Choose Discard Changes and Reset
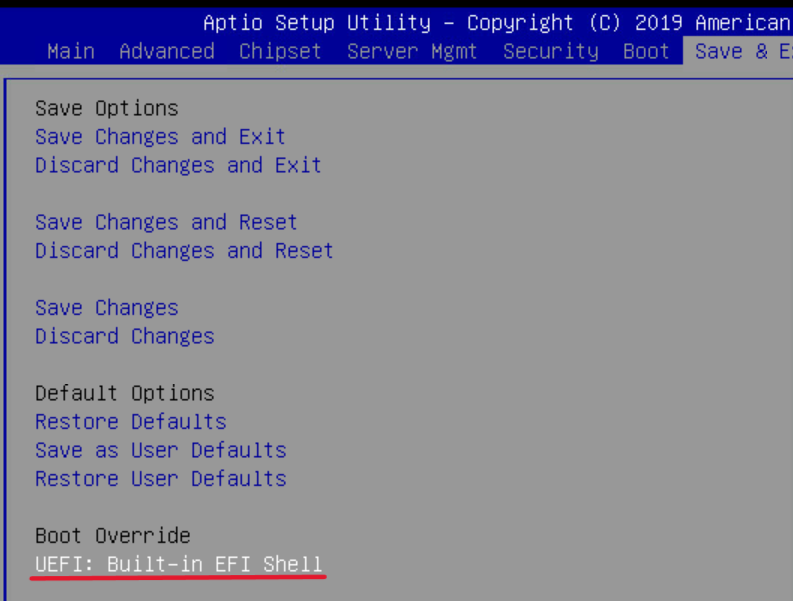 (x=184, y=251)
